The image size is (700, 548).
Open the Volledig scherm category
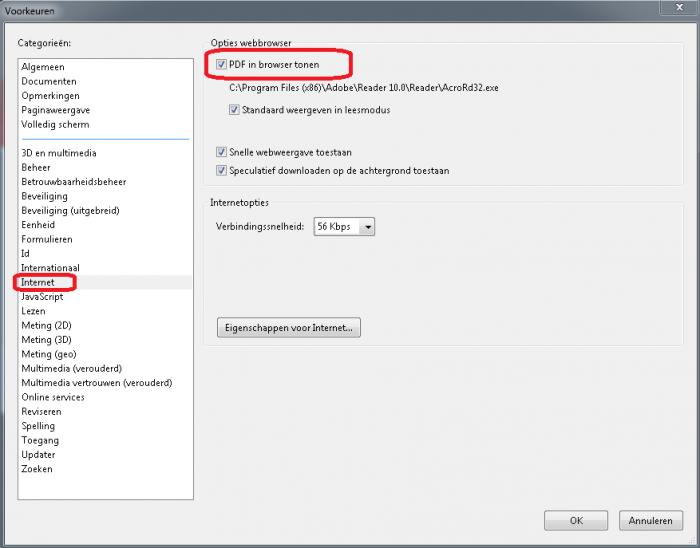click(x=55, y=125)
